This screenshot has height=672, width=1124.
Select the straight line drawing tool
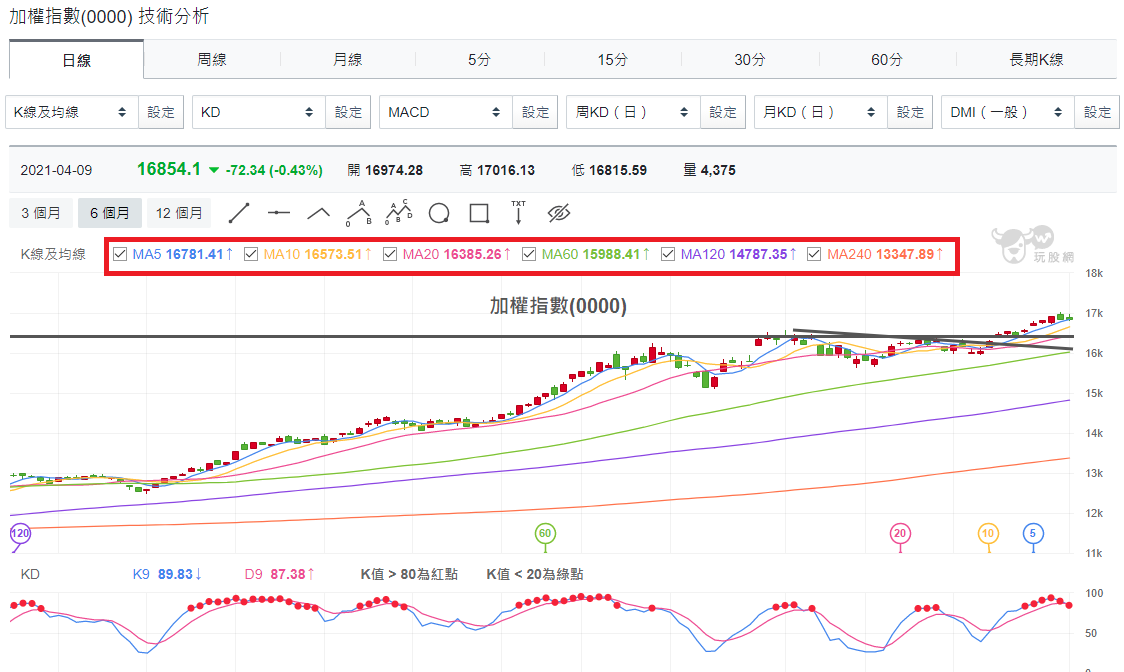tap(239, 213)
